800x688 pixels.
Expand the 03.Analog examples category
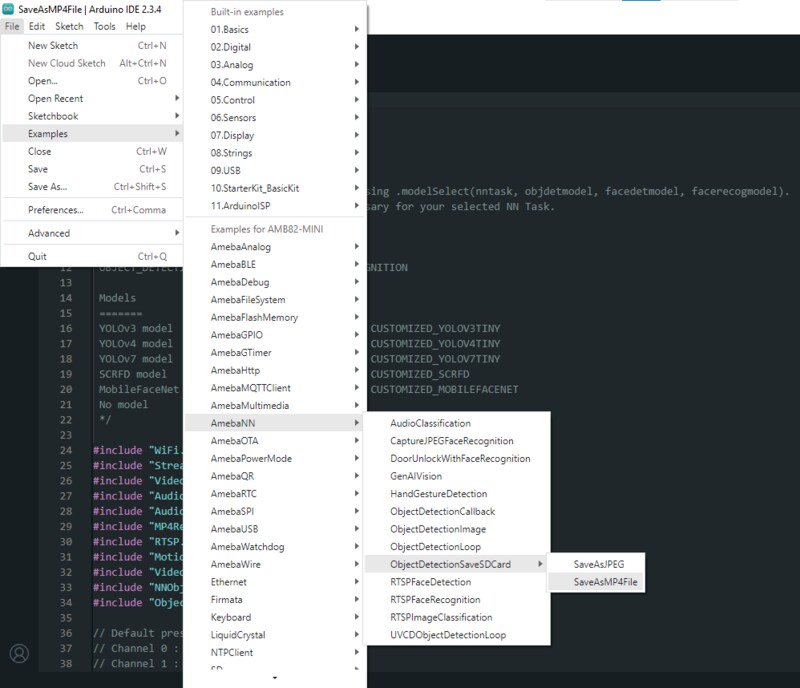(x=275, y=65)
